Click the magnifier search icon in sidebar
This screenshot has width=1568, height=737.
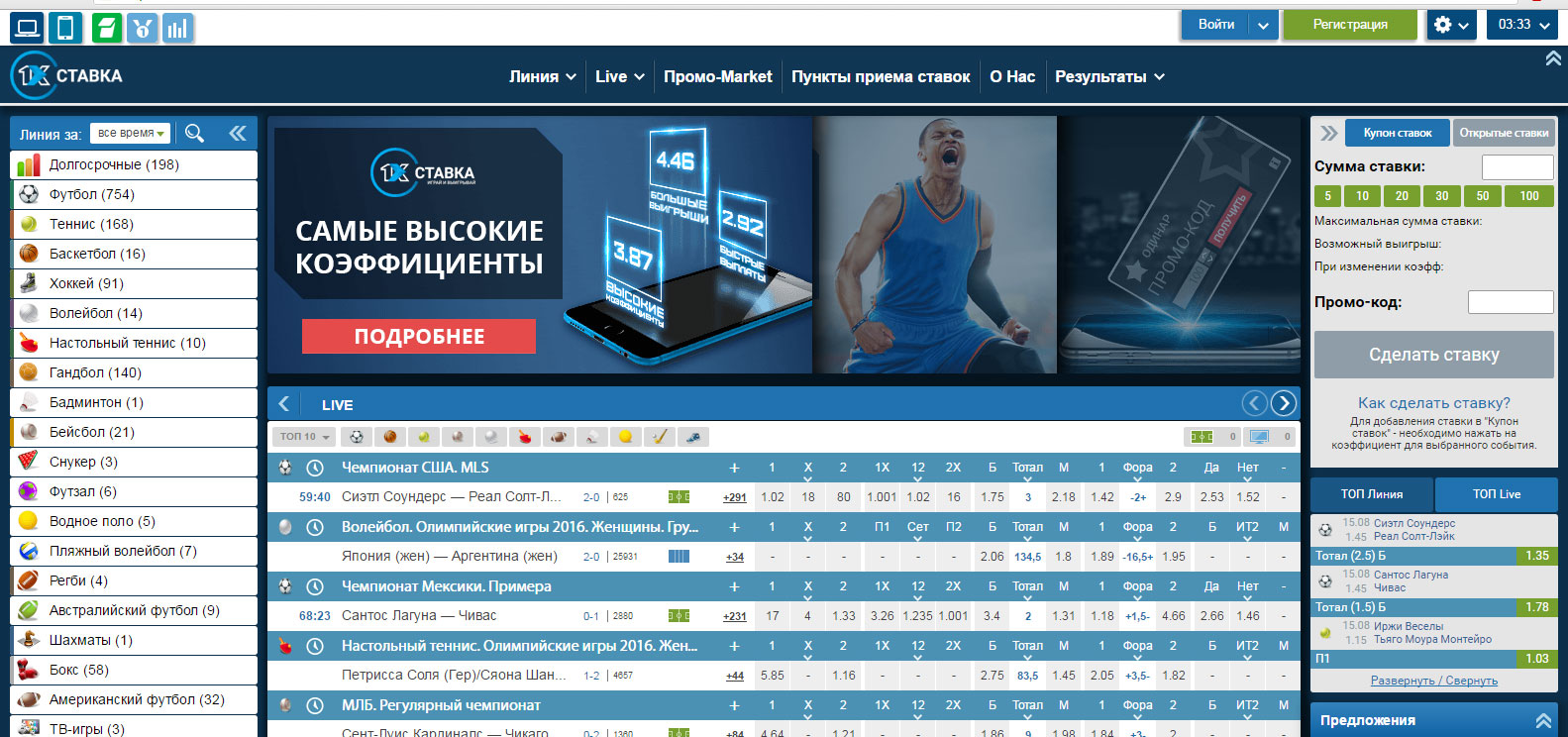click(x=195, y=133)
